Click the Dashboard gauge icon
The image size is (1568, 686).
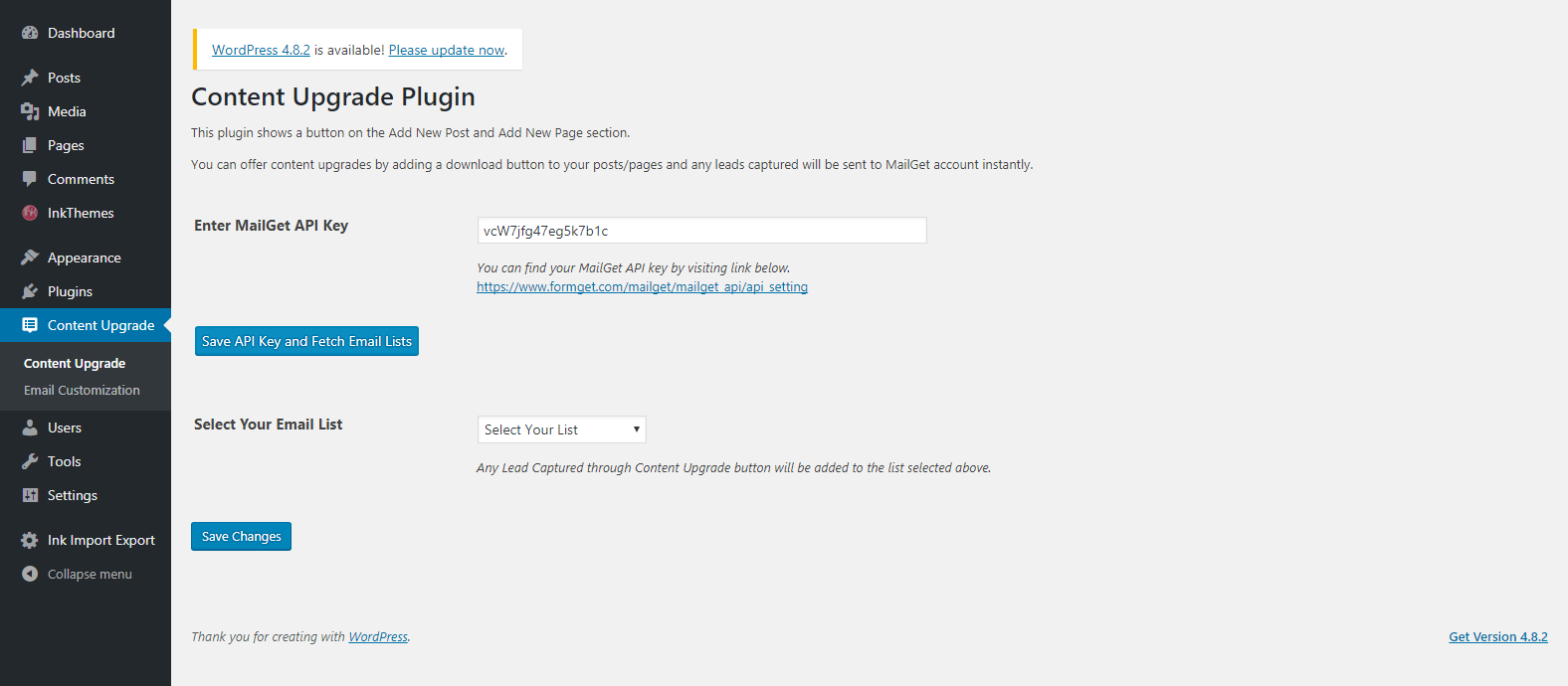[x=30, y=33]
